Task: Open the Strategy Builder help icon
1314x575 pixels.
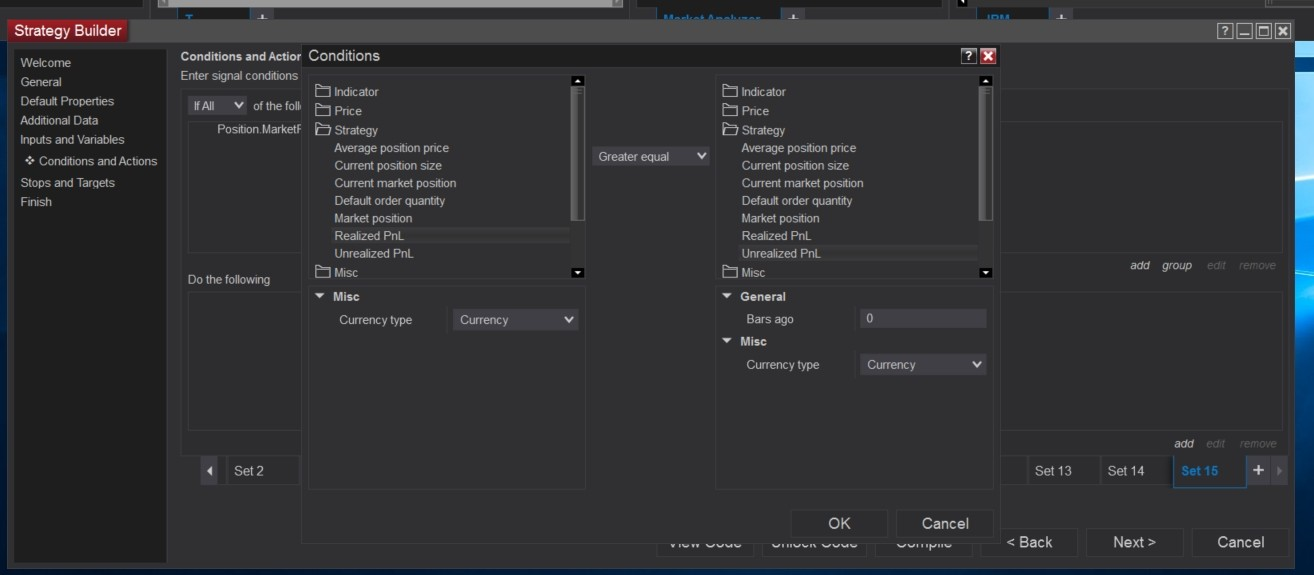Action: tap(1225, 32)
